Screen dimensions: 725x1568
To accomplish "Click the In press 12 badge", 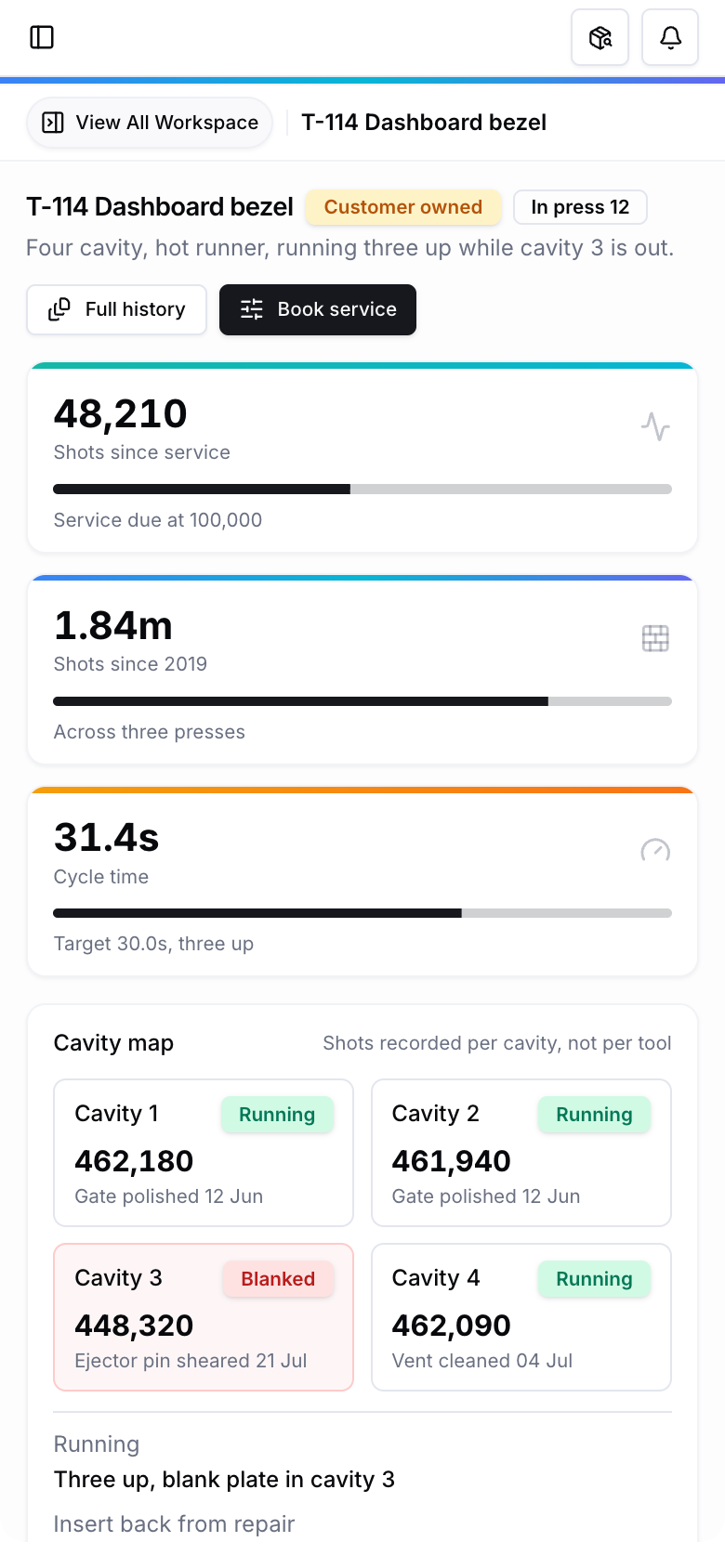I will 580,207.
